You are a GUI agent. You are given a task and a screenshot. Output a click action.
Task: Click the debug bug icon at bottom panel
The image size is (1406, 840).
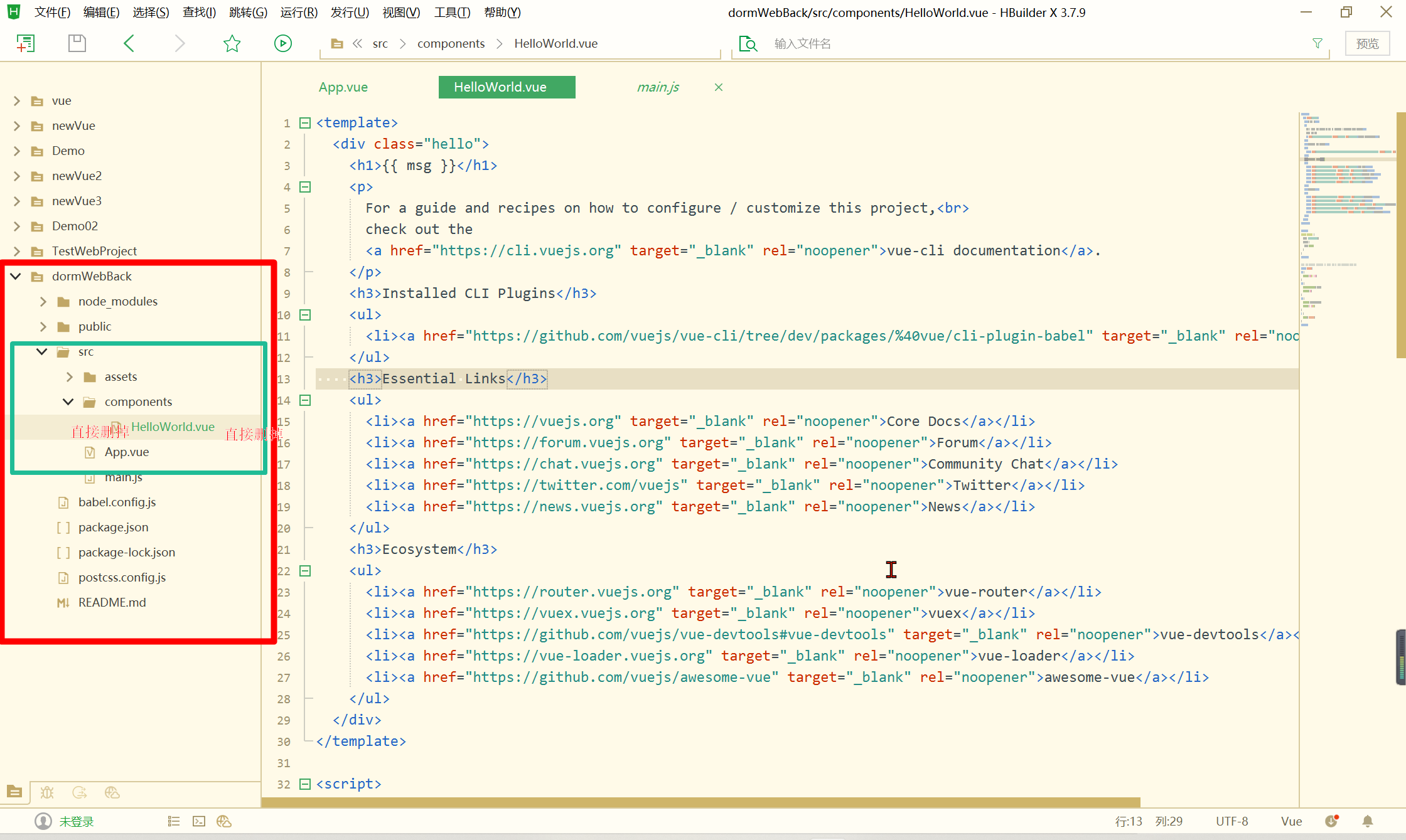(47, 792)
